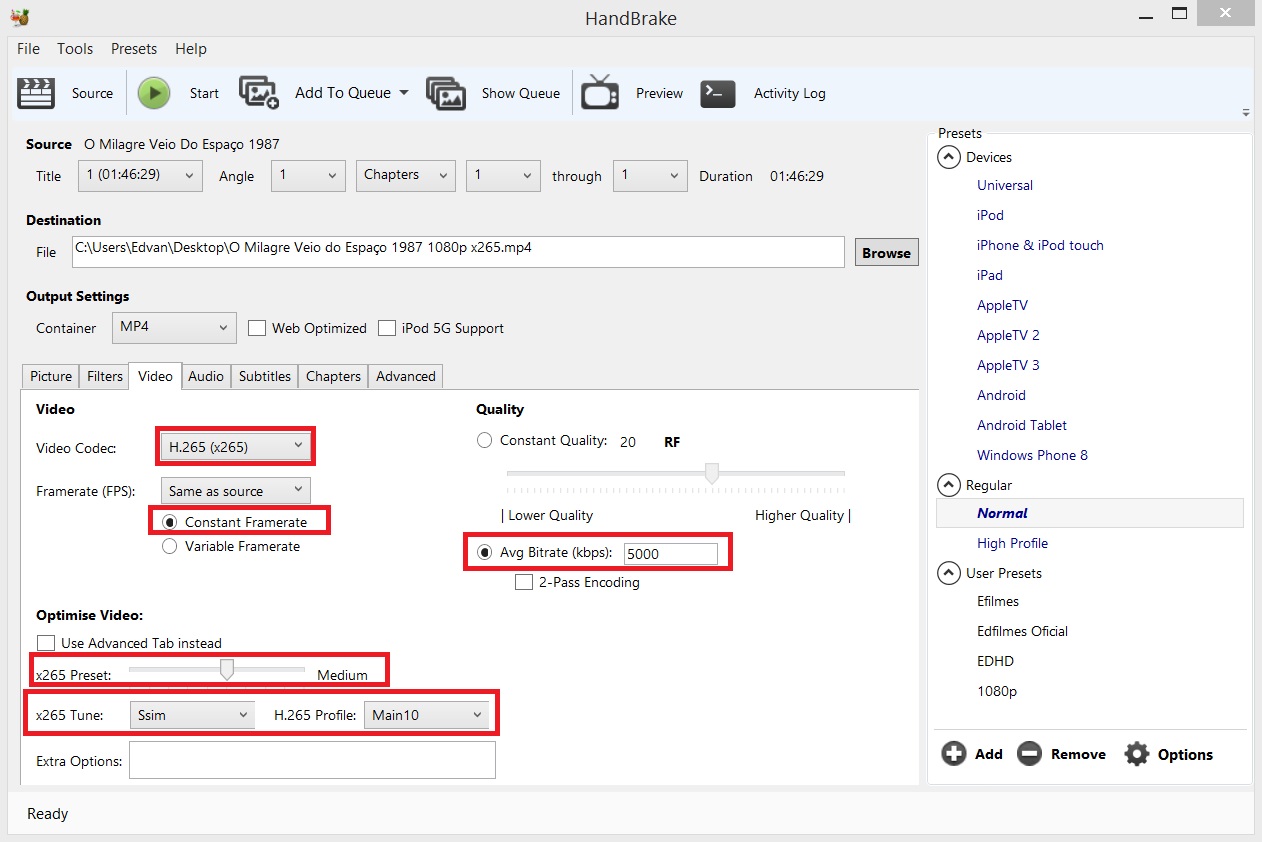This screenshot has height=842, width=1262.
Task: Select the Universal preset
Action: pyautogui.click(x=1005, y=185)
